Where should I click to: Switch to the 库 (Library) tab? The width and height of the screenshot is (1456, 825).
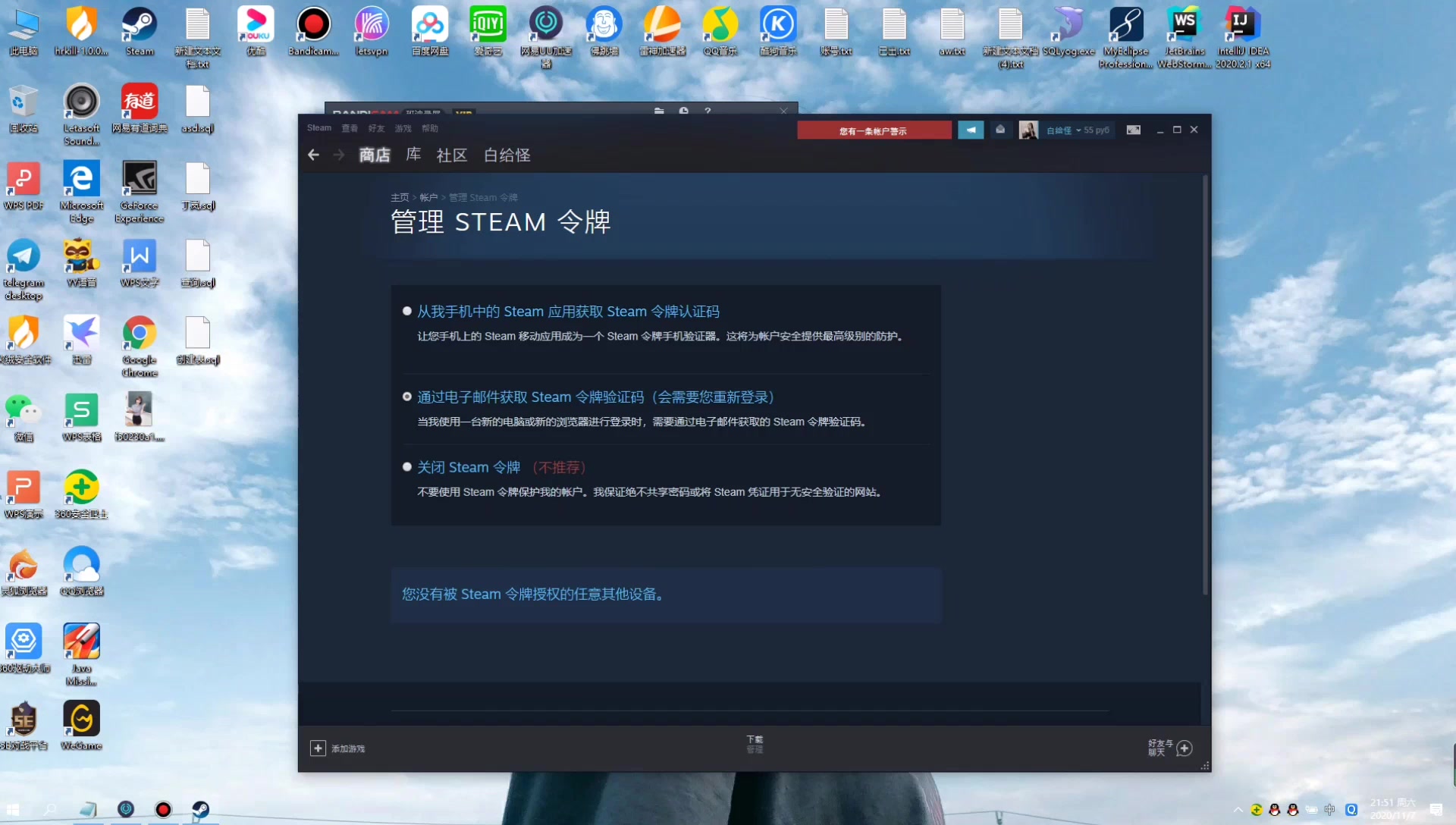[413, 155]
